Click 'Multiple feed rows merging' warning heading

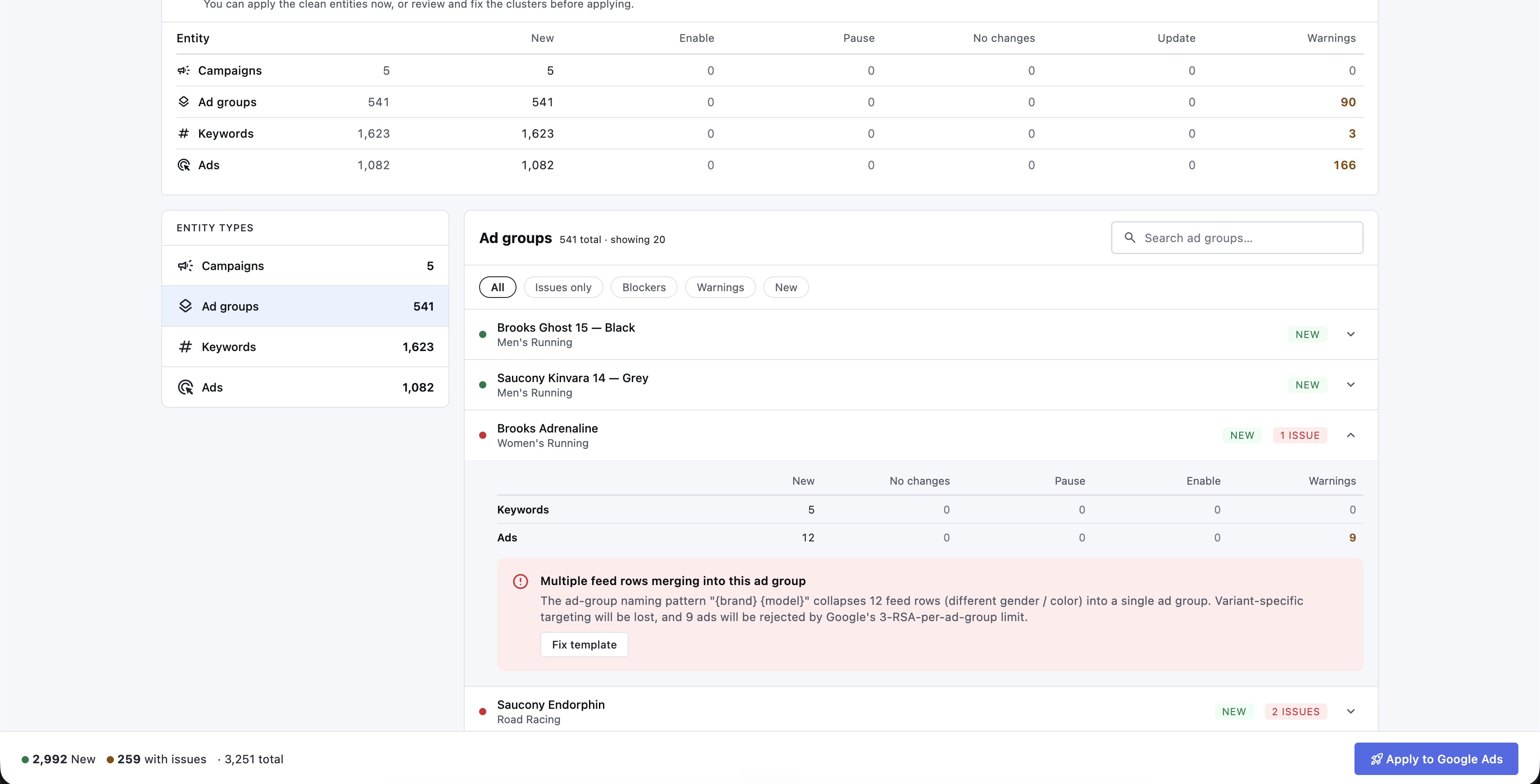(673, 581)
